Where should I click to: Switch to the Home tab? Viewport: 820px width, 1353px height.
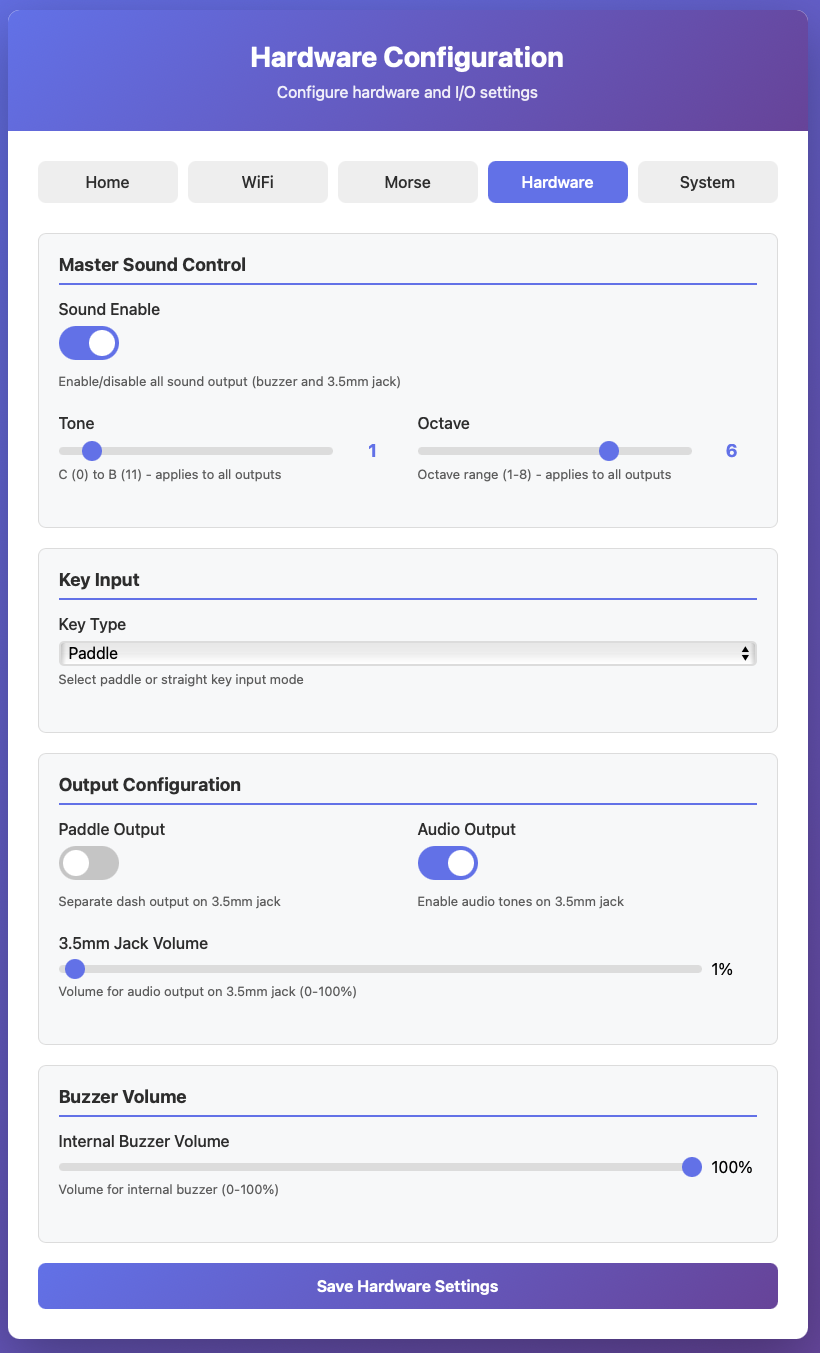coord(108,182)
